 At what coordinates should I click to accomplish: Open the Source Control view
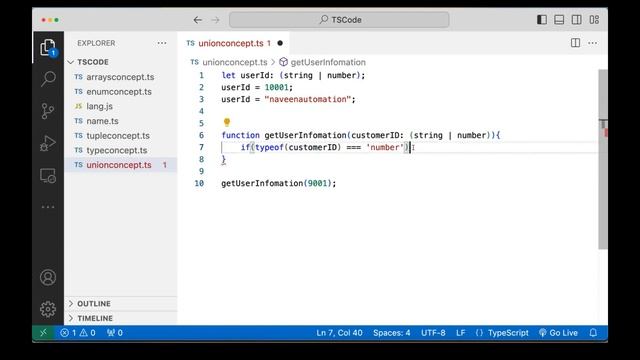[x=48, y=111]
